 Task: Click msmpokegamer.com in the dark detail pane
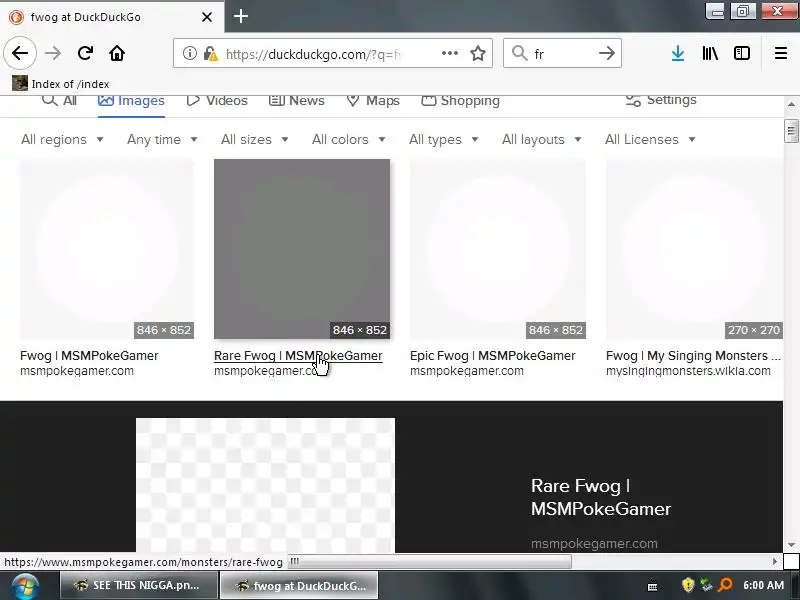(x=594, y=543)
